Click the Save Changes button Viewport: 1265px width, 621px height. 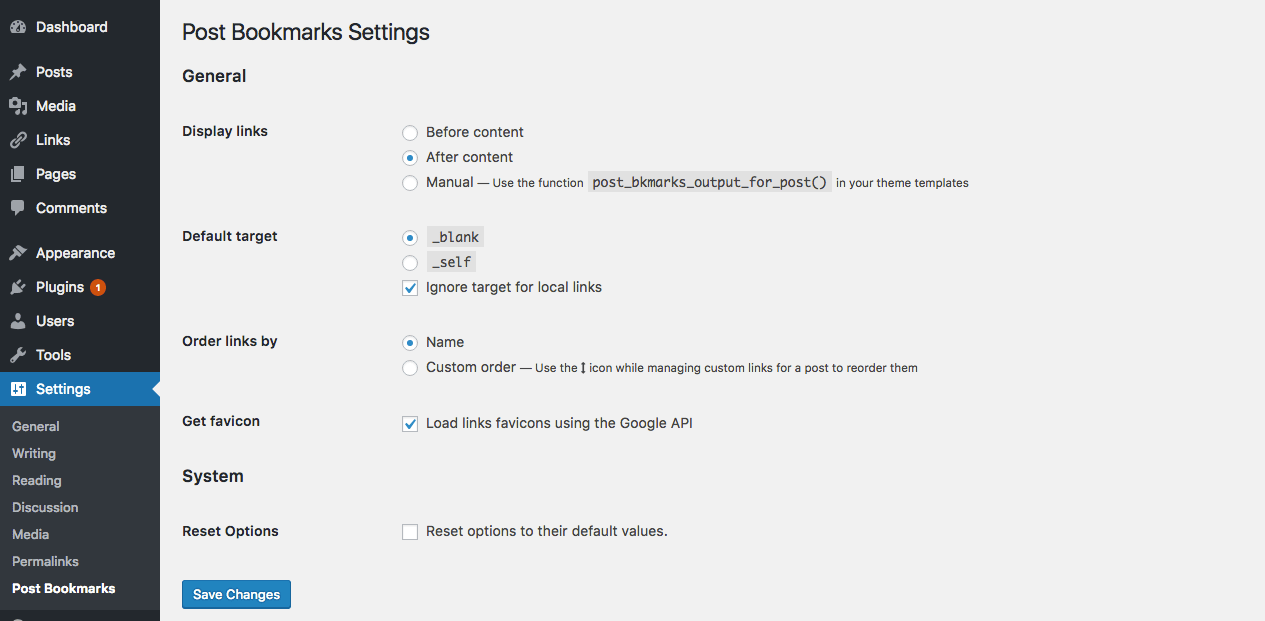tap(236, 595)
